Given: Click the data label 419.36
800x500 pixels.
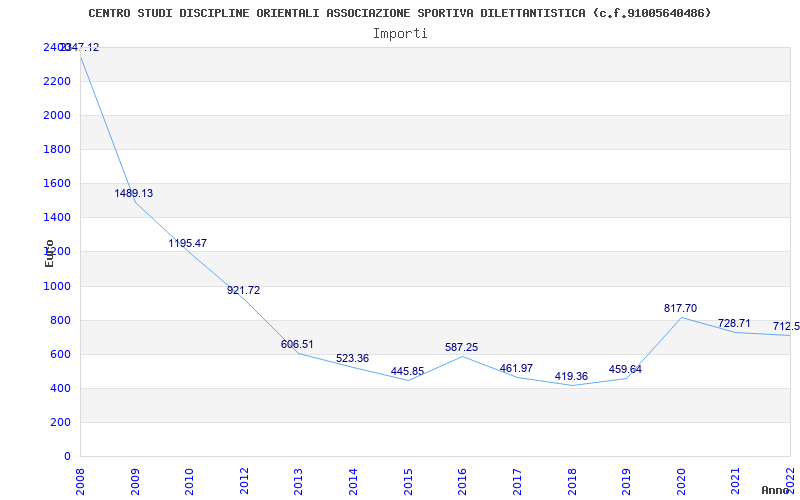Looking at the screenshot, I should click(571, 377).
